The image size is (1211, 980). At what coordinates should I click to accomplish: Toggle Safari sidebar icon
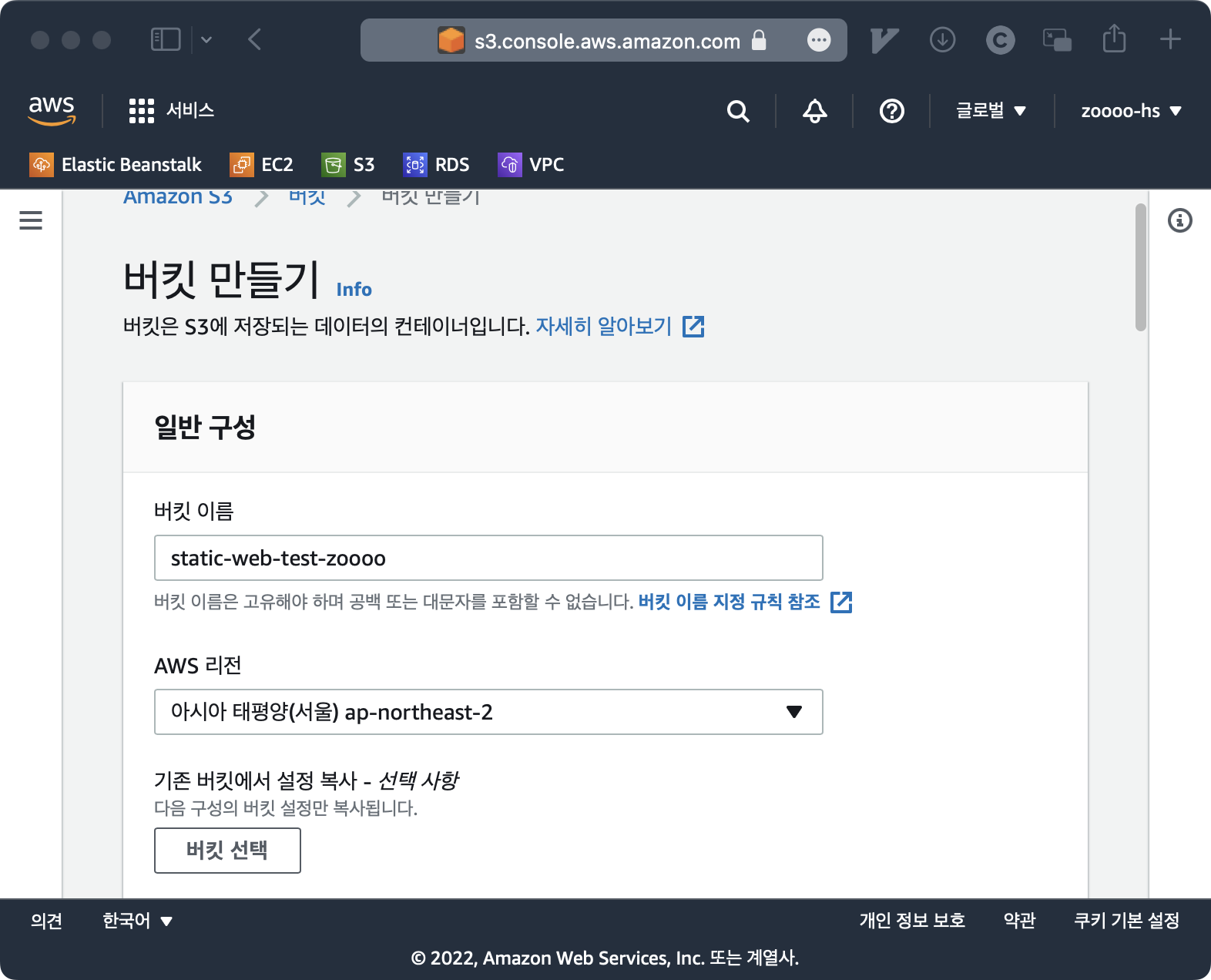tap(166, 39)
